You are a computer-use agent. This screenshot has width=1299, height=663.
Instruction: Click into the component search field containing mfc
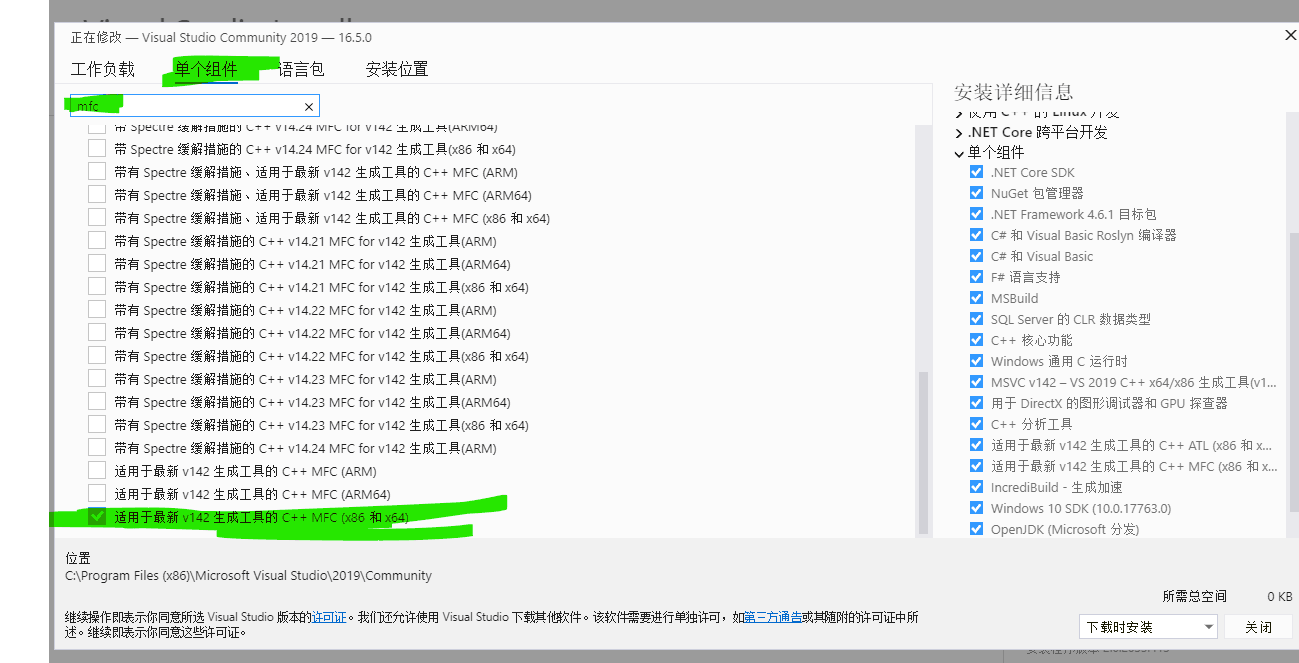[193, 106]
